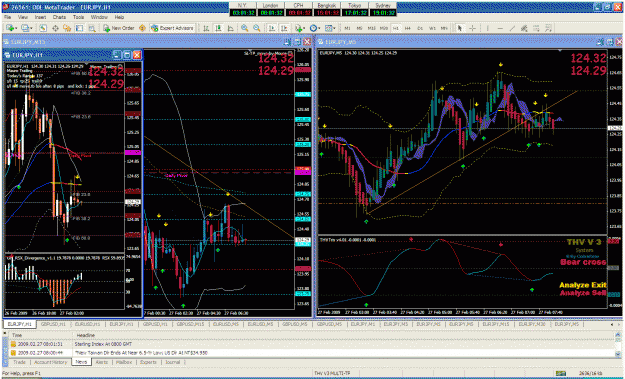Create a new chart from toolbar

(10, 28)
